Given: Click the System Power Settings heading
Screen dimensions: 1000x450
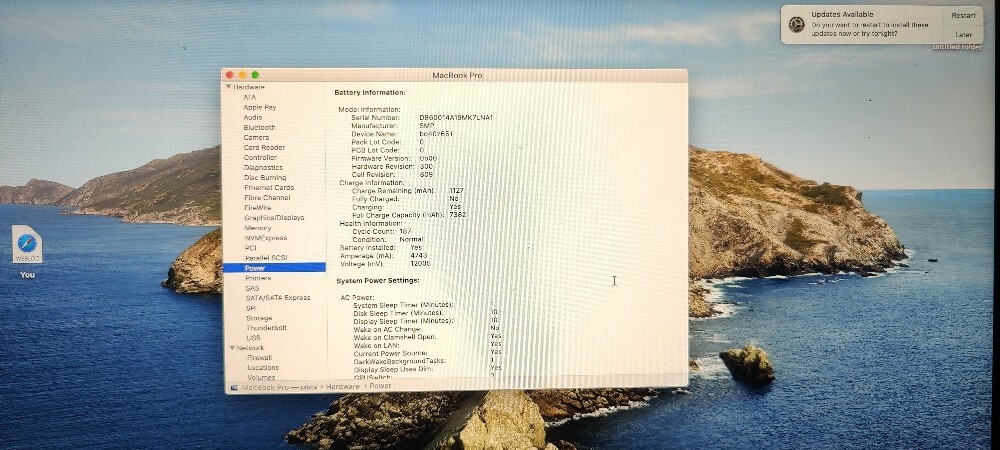Looking at the screenshot, I should [x=378, y=280].
